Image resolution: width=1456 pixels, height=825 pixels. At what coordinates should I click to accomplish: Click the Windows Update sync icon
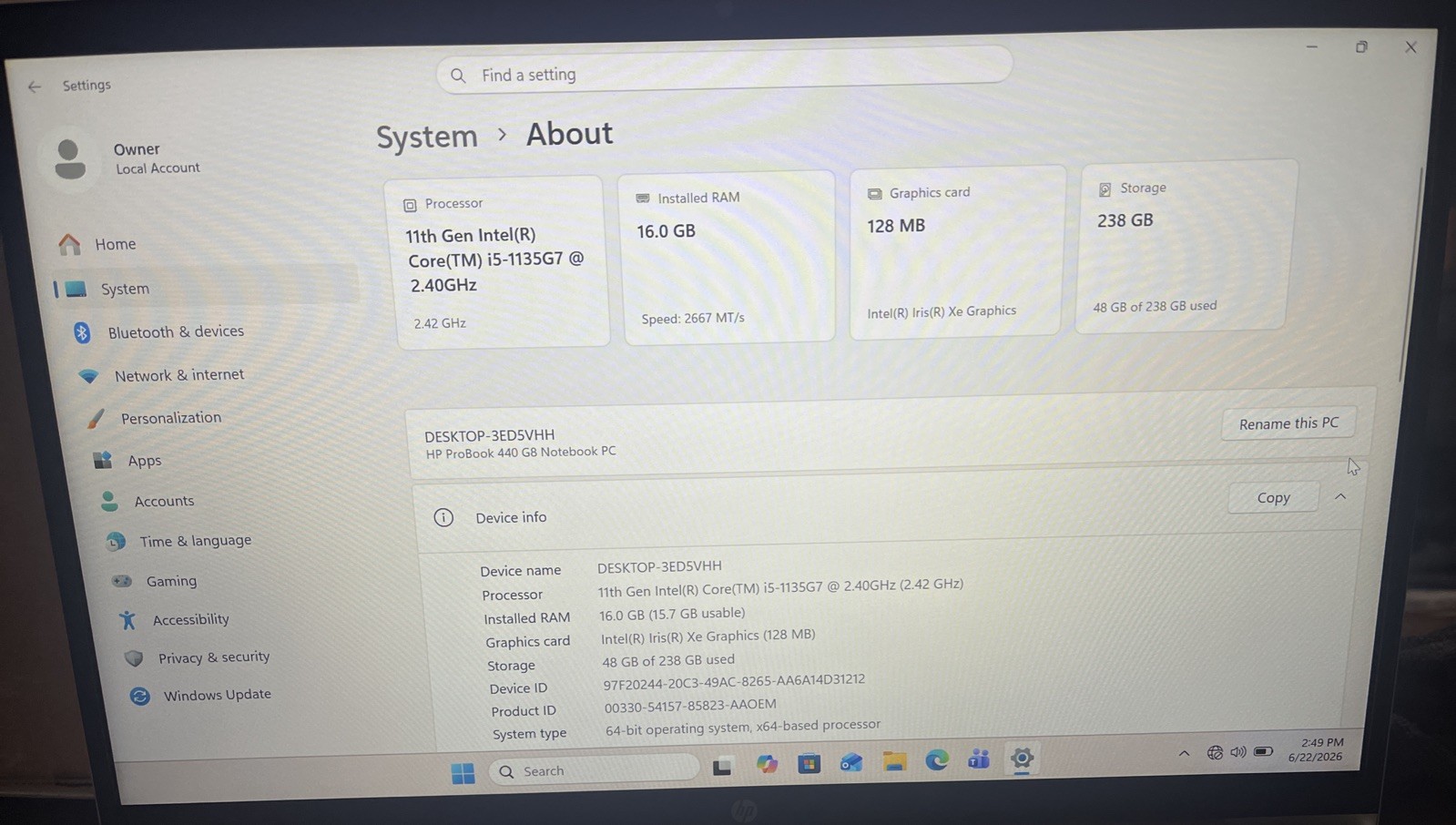pyautogui.click(x=139, y=696)
